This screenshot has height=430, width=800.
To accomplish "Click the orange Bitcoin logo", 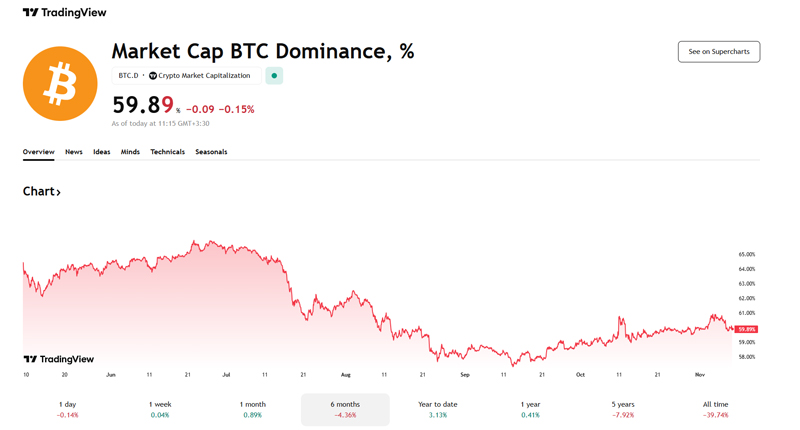I will pyautogui.click(x=60, y=84).
